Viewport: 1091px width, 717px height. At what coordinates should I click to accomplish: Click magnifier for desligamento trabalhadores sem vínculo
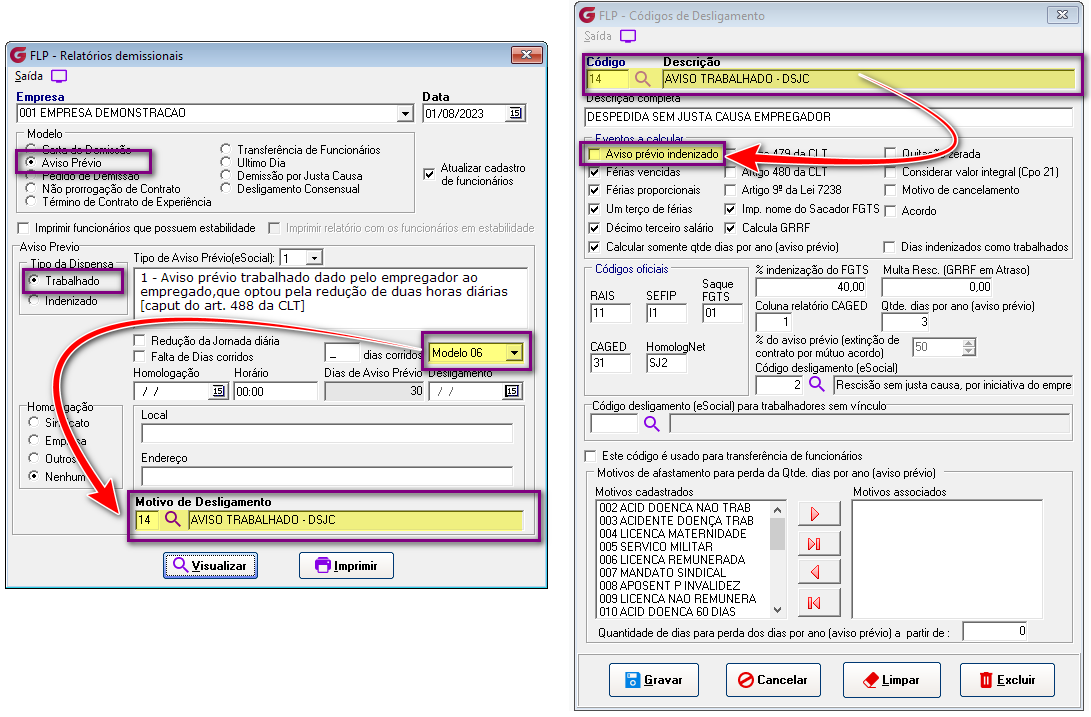tap(651, 423)
